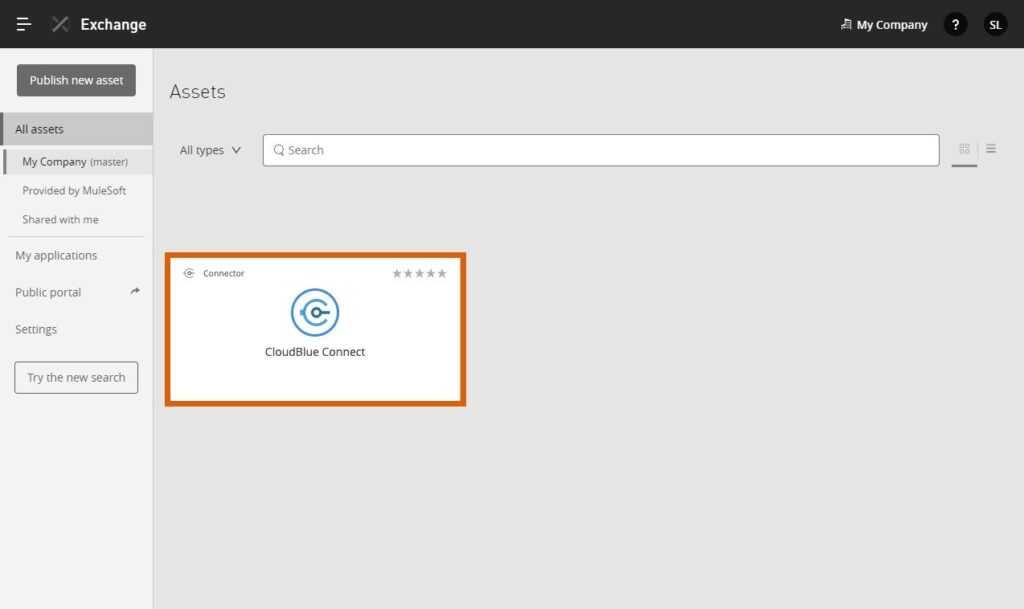The width and height of the screenshot is (1024, 609).
Task: Open Public portal link
Action: [48, 292]
